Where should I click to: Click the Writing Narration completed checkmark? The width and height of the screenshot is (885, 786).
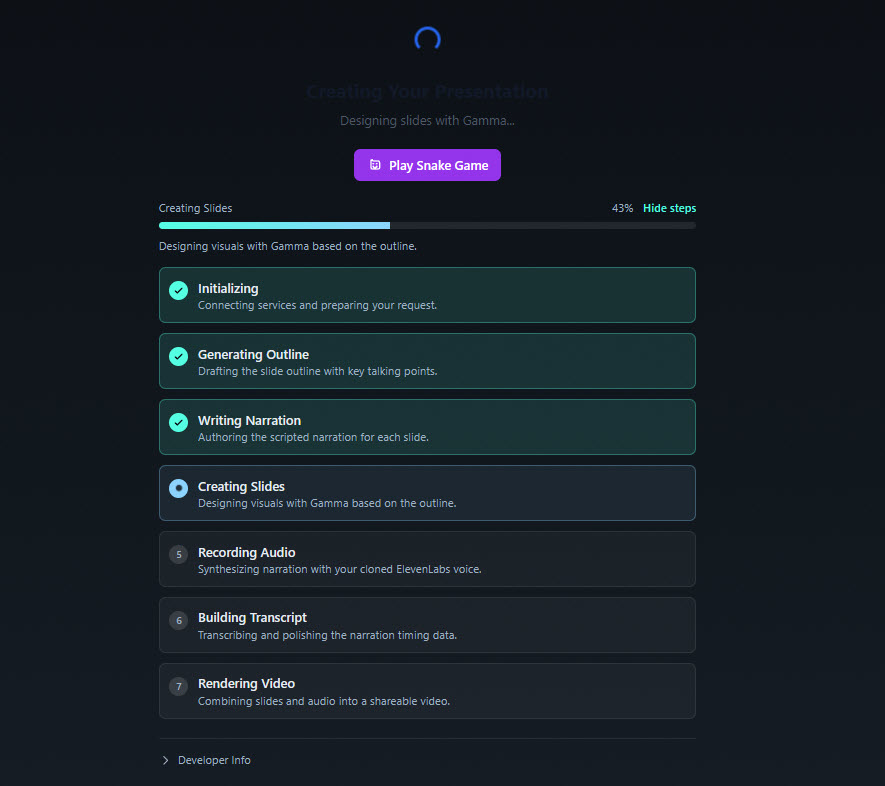tap(178, 422)
